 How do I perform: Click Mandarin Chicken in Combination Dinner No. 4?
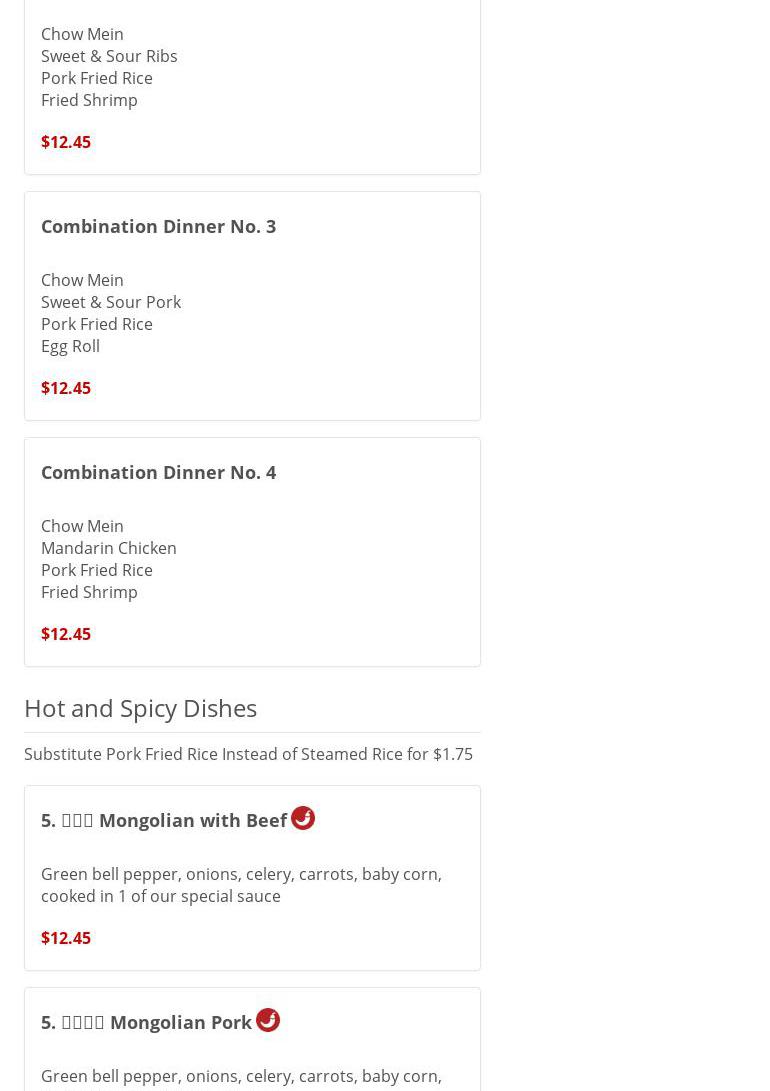(108, 548)
